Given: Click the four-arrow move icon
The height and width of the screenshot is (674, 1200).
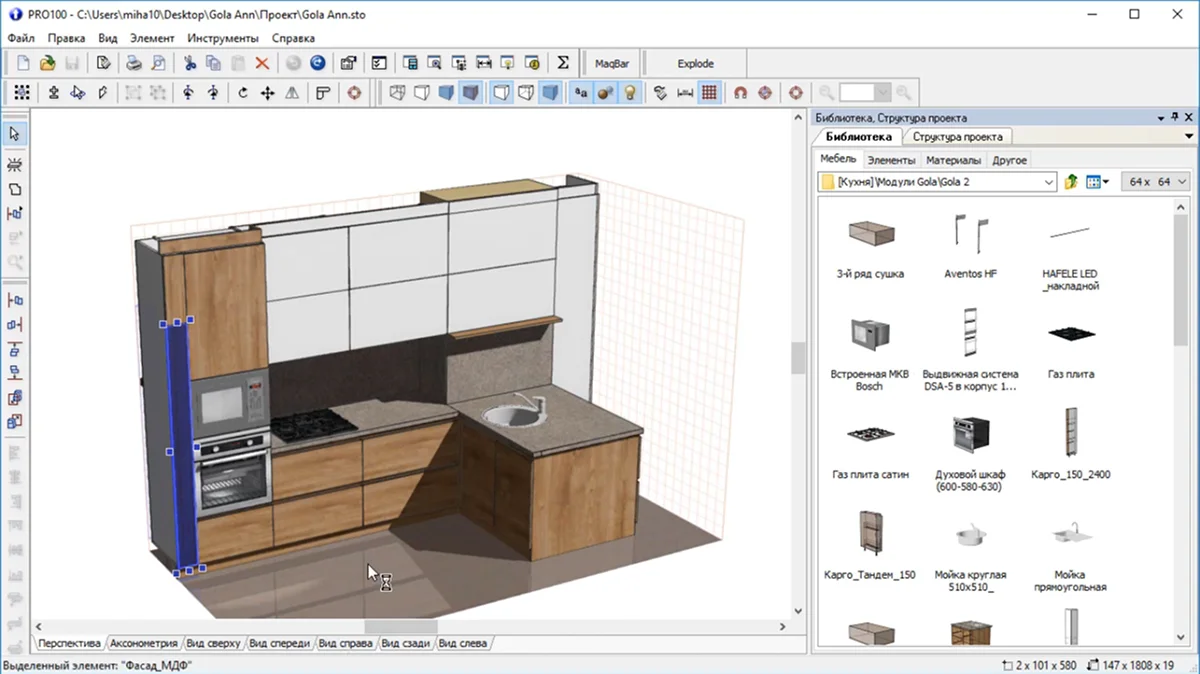Looking at the screenshot, I should [x=268, y=93].
